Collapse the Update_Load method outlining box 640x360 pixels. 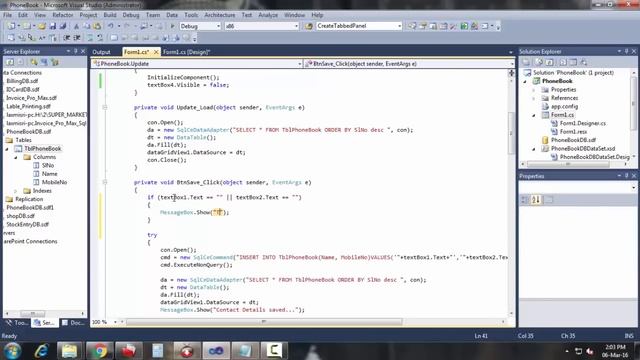pos(105,107)
